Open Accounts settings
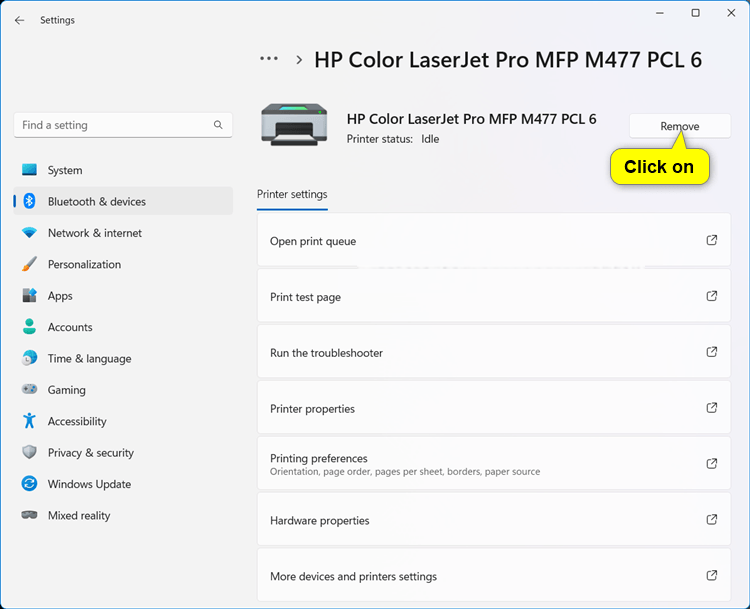 coord(123,327)
